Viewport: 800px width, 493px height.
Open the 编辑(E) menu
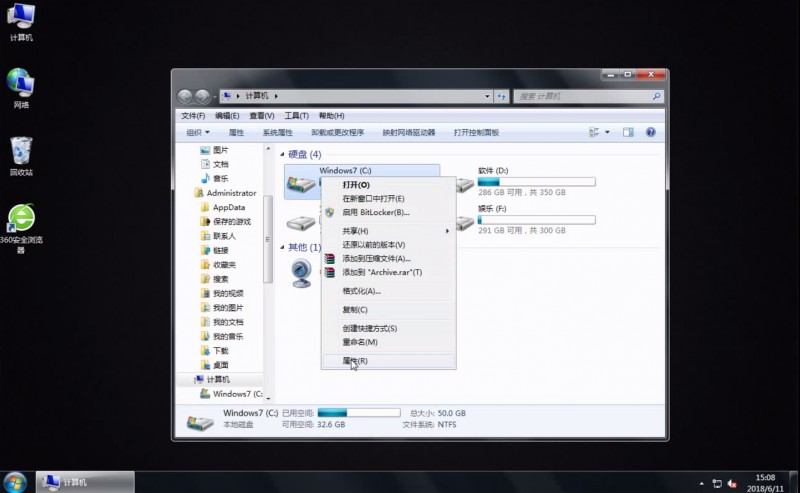click(227, 116)
